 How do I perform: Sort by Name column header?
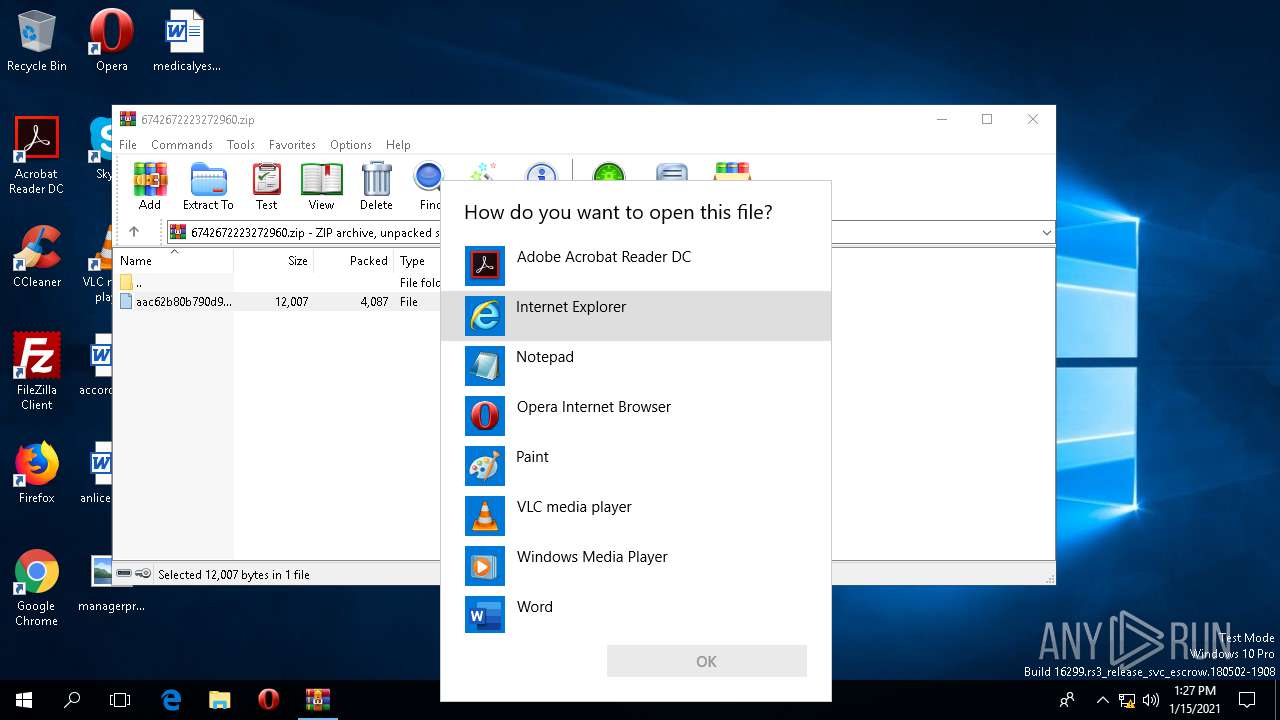coord(174,260)
